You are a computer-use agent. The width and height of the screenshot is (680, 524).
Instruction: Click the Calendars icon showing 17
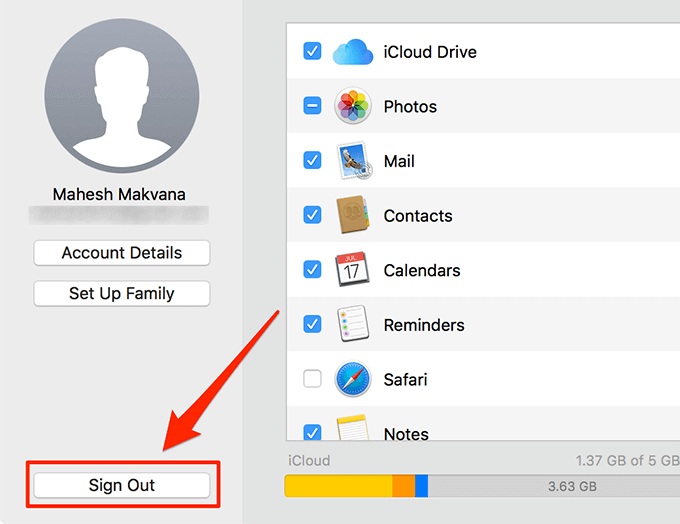[352, 269]
